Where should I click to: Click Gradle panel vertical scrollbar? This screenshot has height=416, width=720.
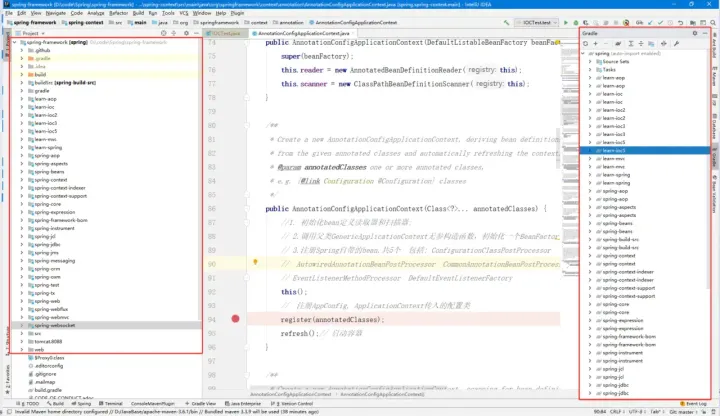click(x=709, y=170)
